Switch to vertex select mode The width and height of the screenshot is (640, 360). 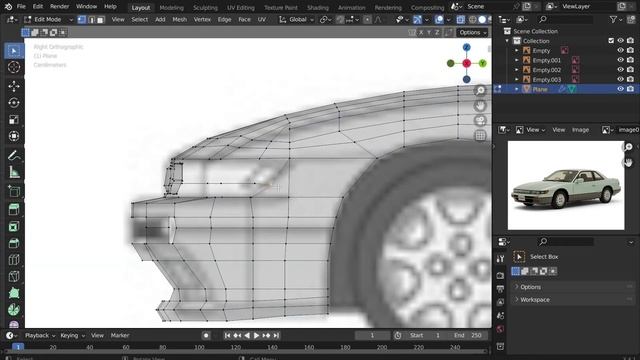tap(82, 20)
